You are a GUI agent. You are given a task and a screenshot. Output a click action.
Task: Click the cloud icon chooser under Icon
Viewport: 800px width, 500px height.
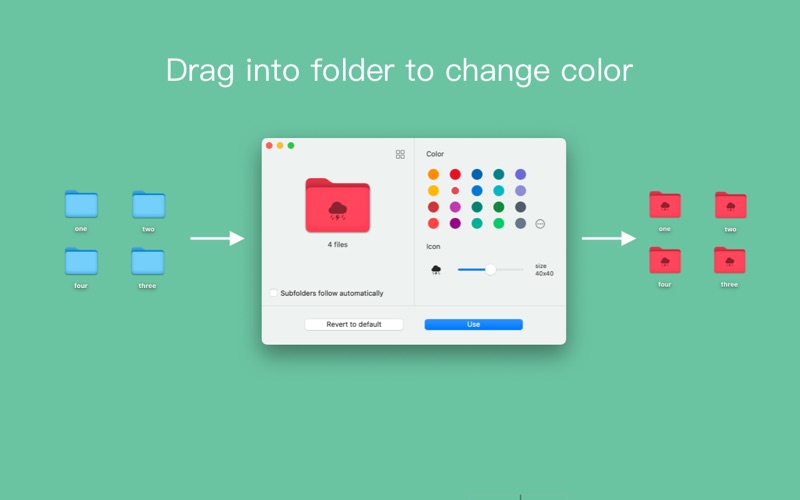click(x=436, y=269)
